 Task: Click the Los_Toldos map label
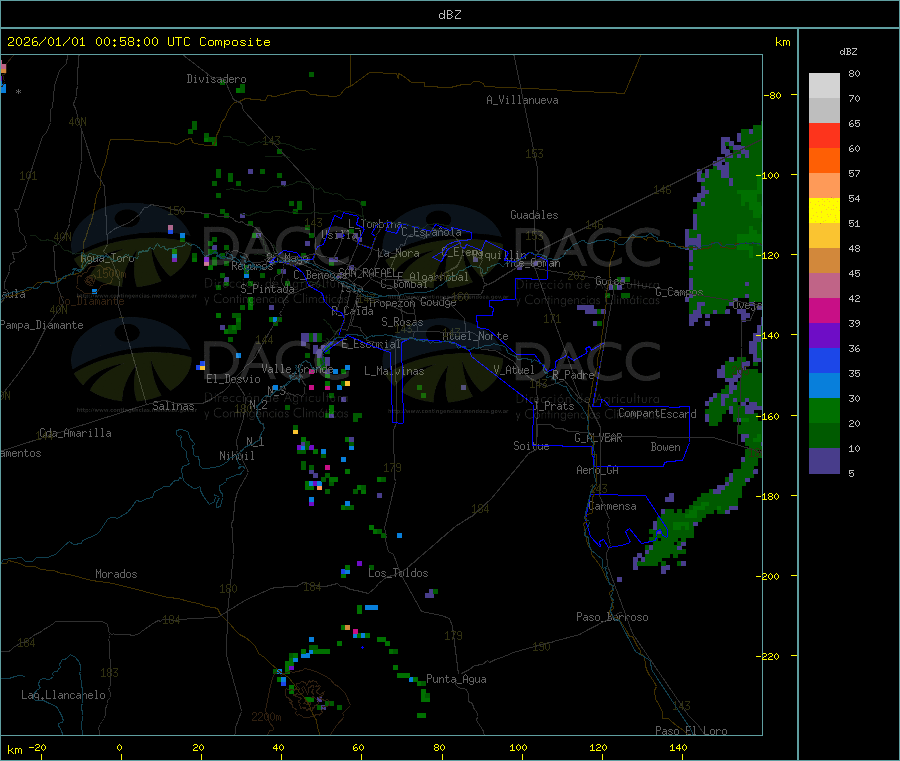398,573
